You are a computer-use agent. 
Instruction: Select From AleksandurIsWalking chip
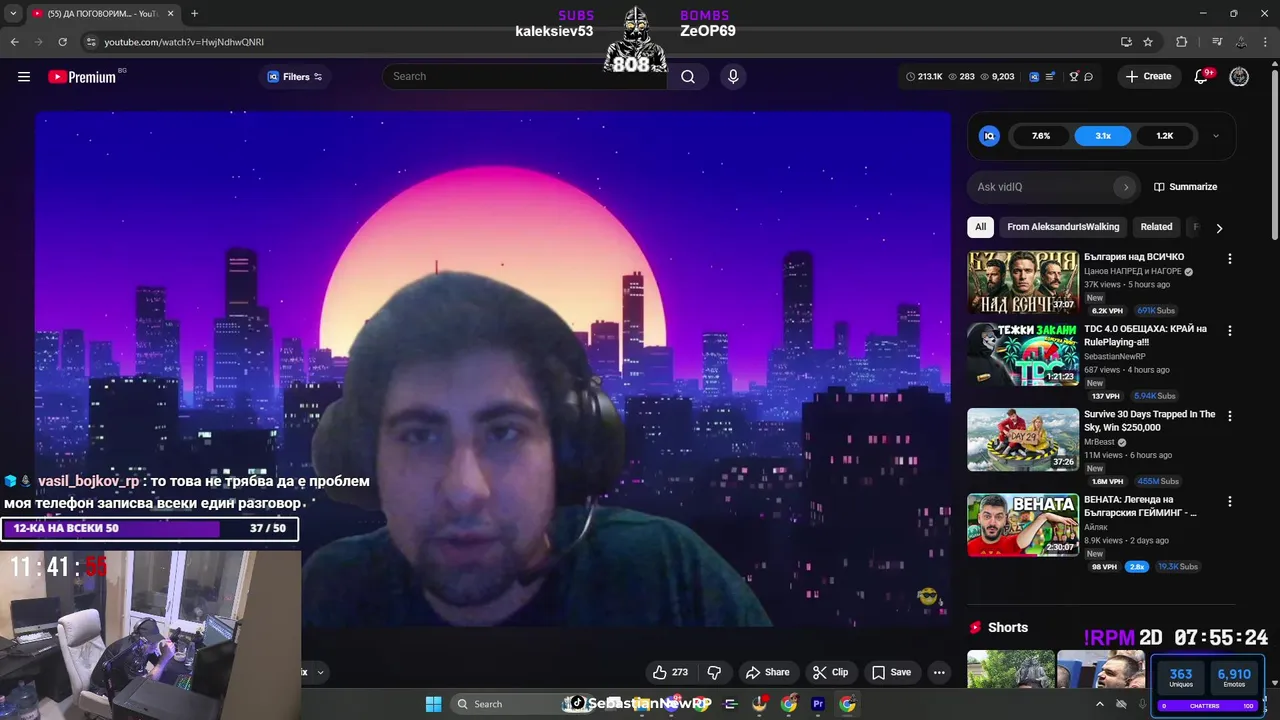[1063, 227]
